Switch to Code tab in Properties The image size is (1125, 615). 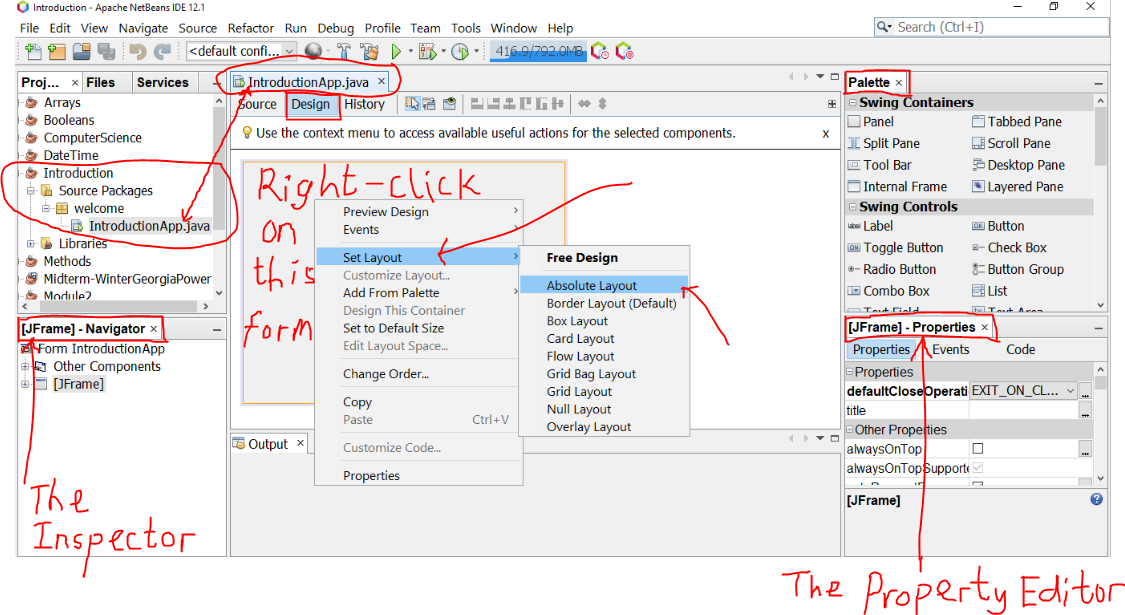1020,349
